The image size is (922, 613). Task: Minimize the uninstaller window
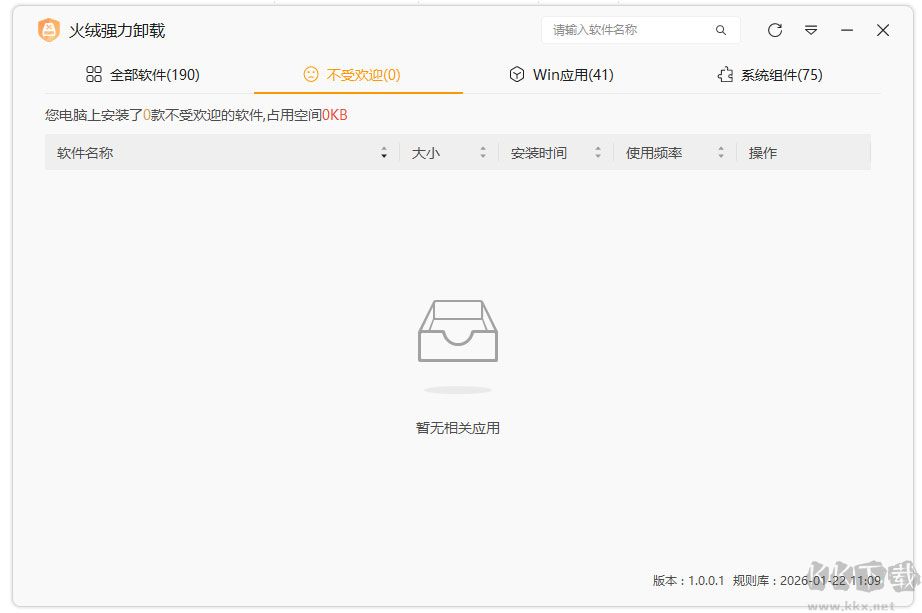pos(847,30)
